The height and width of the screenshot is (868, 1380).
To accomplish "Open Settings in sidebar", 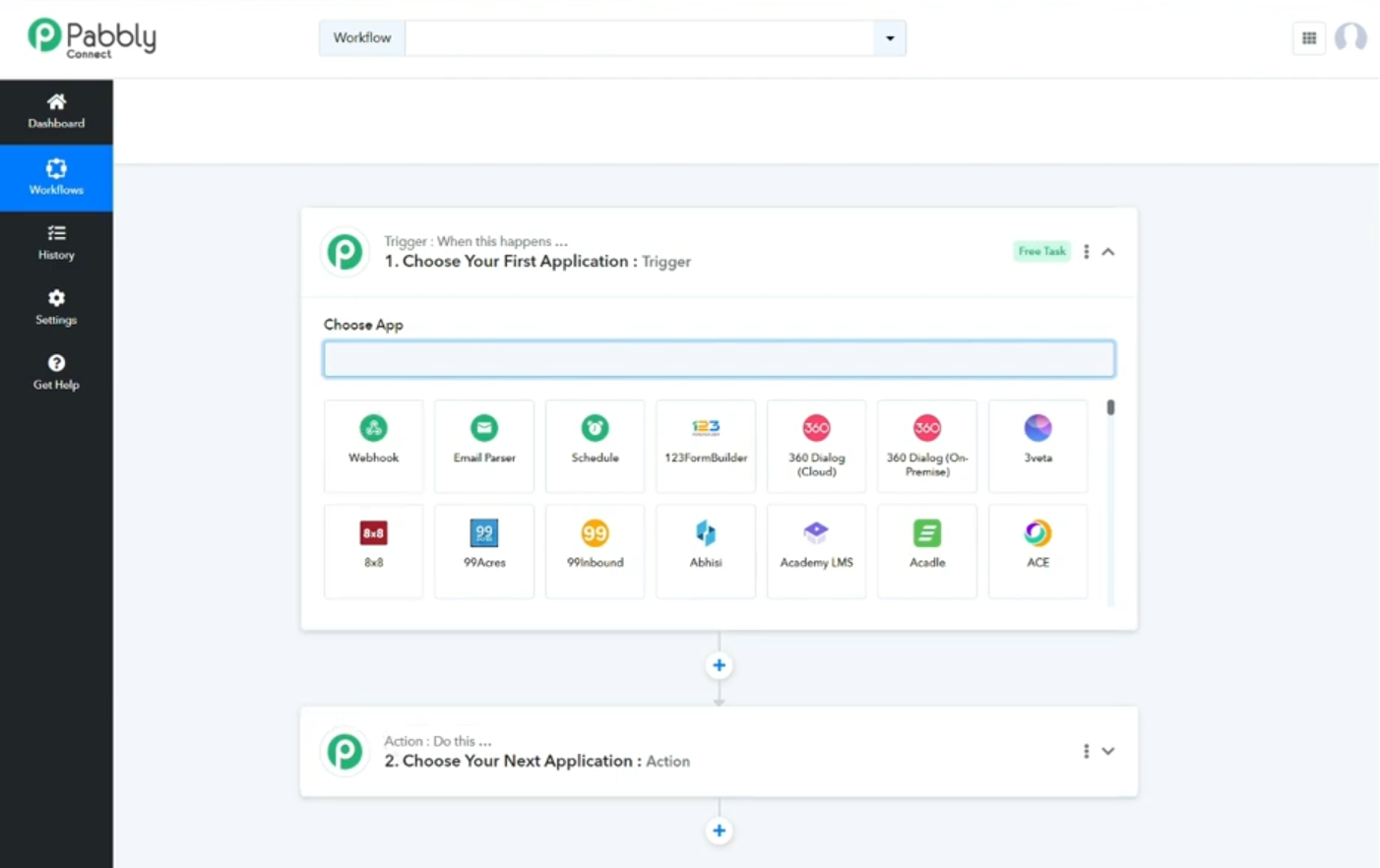I will click(x=56, y=307).
